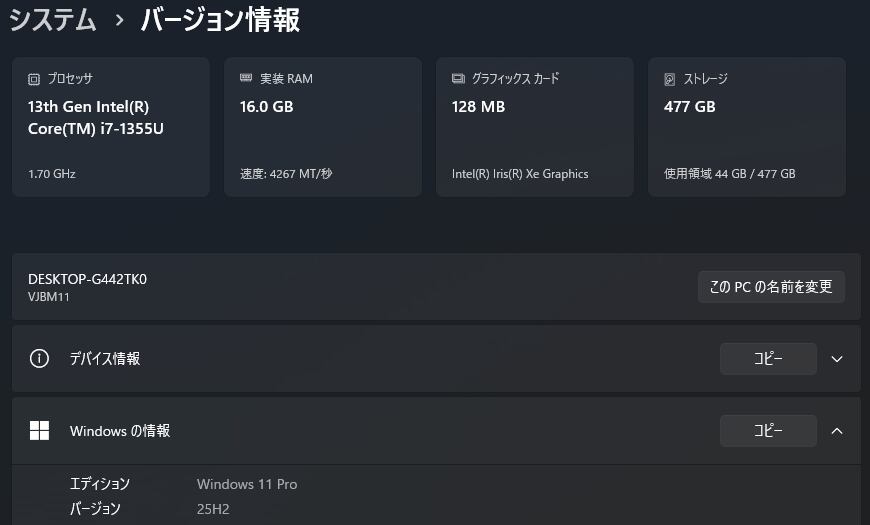Click the バージョン row label
Image resolution: width=870 pixels, height=525 pixels.
point(95,509)
